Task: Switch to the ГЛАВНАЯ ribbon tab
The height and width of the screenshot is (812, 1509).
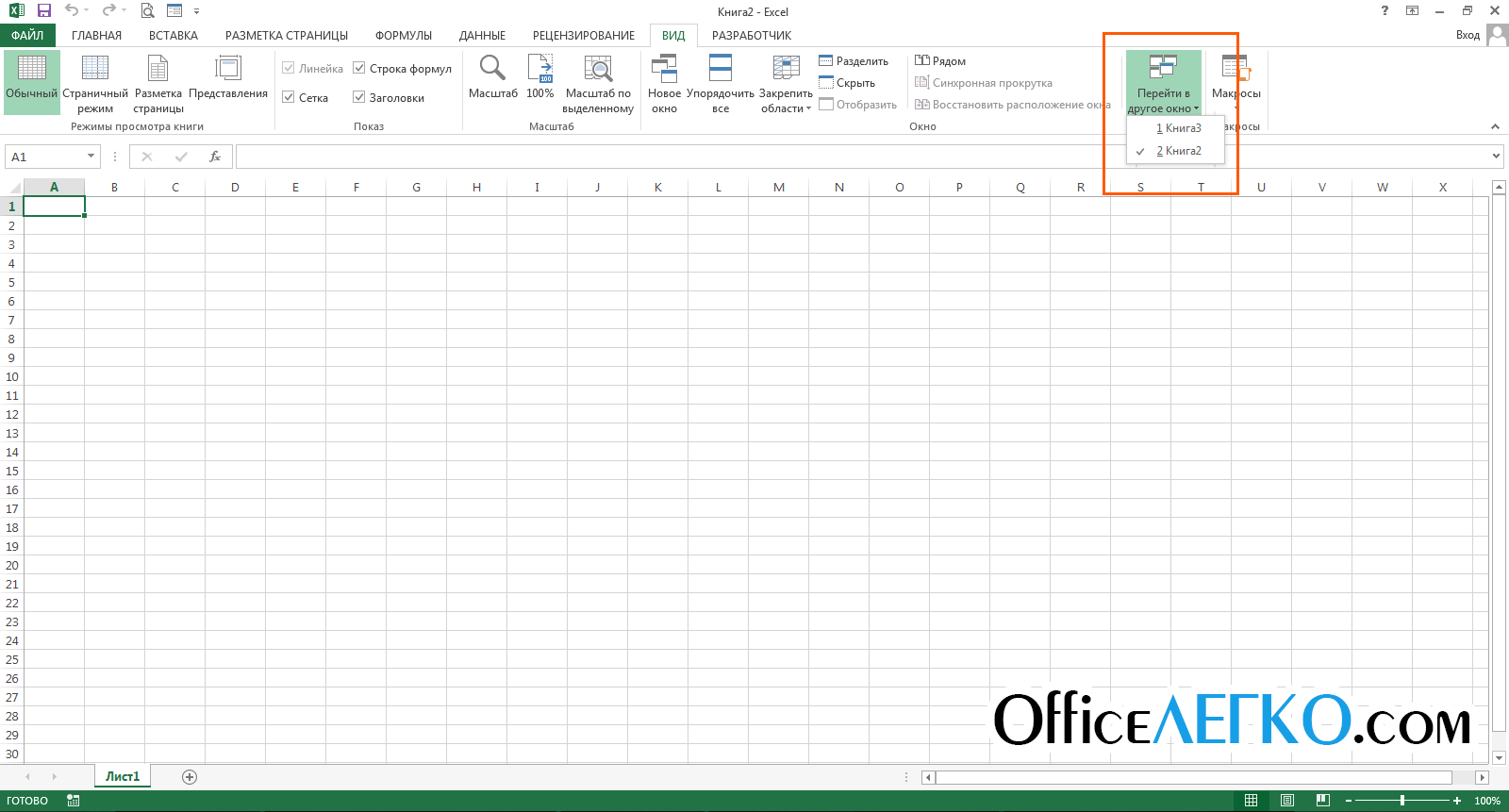Action: [96, 35]
